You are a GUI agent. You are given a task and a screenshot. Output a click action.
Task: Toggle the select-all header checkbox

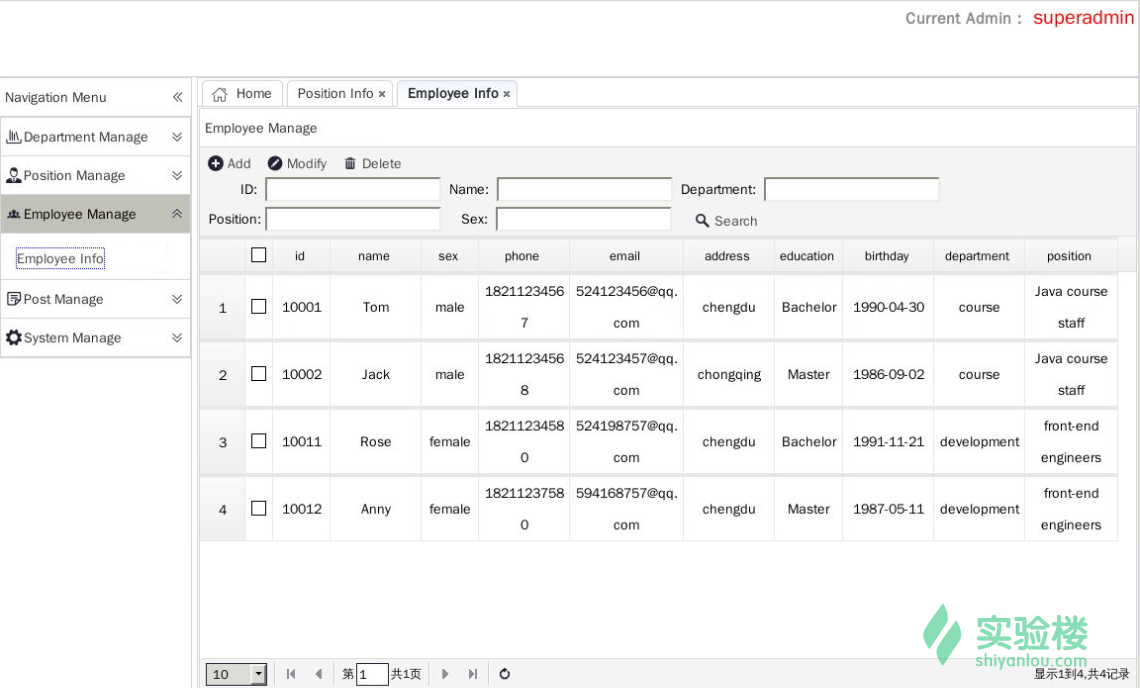[x=258, y=255]
